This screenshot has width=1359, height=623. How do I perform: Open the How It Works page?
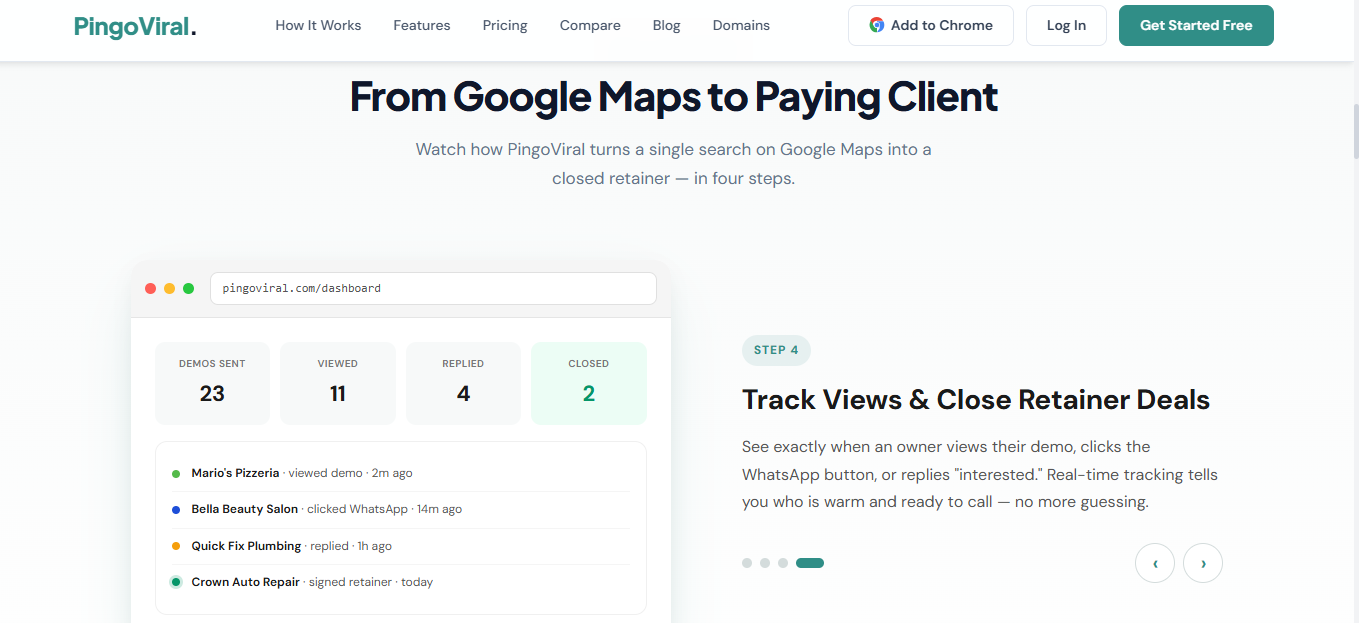(318, 25)
